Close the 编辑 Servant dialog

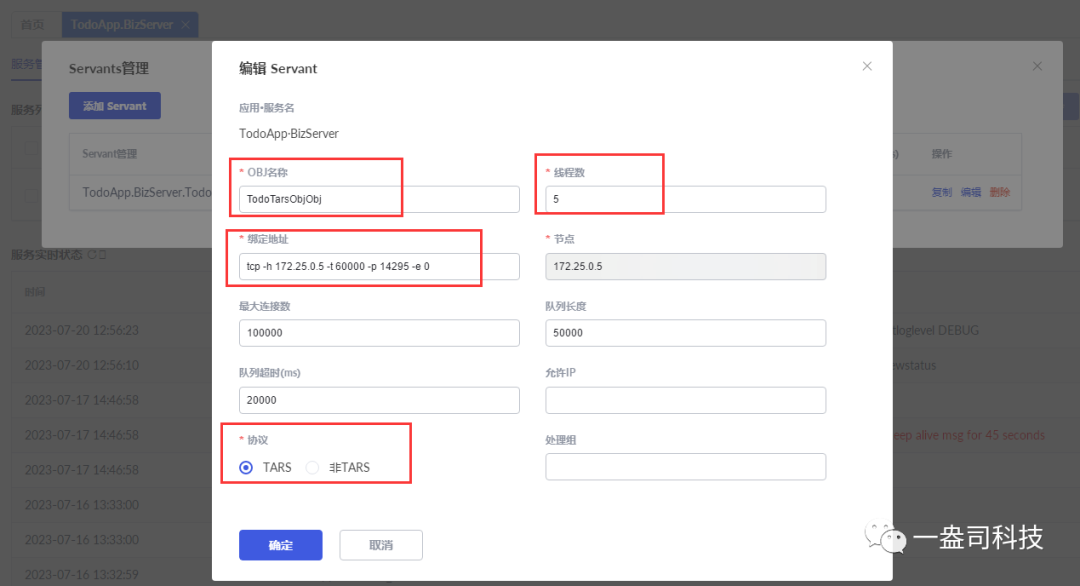point(866,65)
